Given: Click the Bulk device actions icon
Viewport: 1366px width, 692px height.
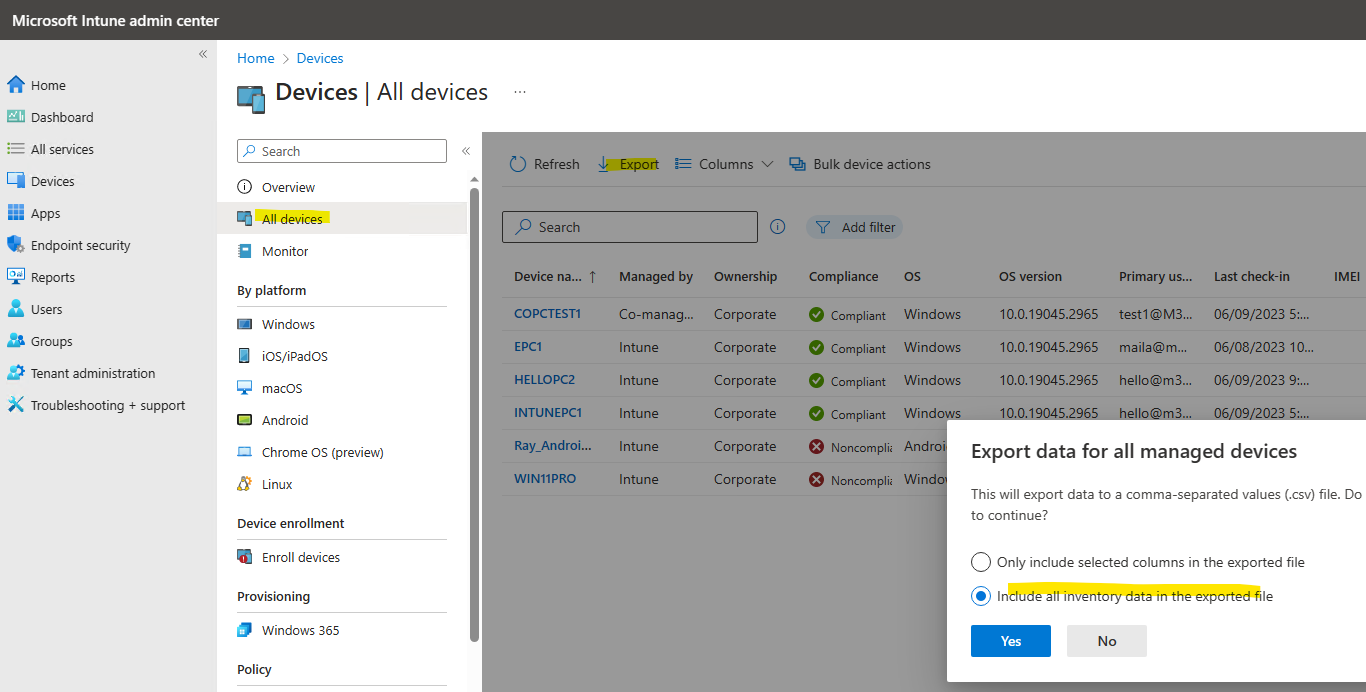Looking at the screenshot, I should coord(797,164).
